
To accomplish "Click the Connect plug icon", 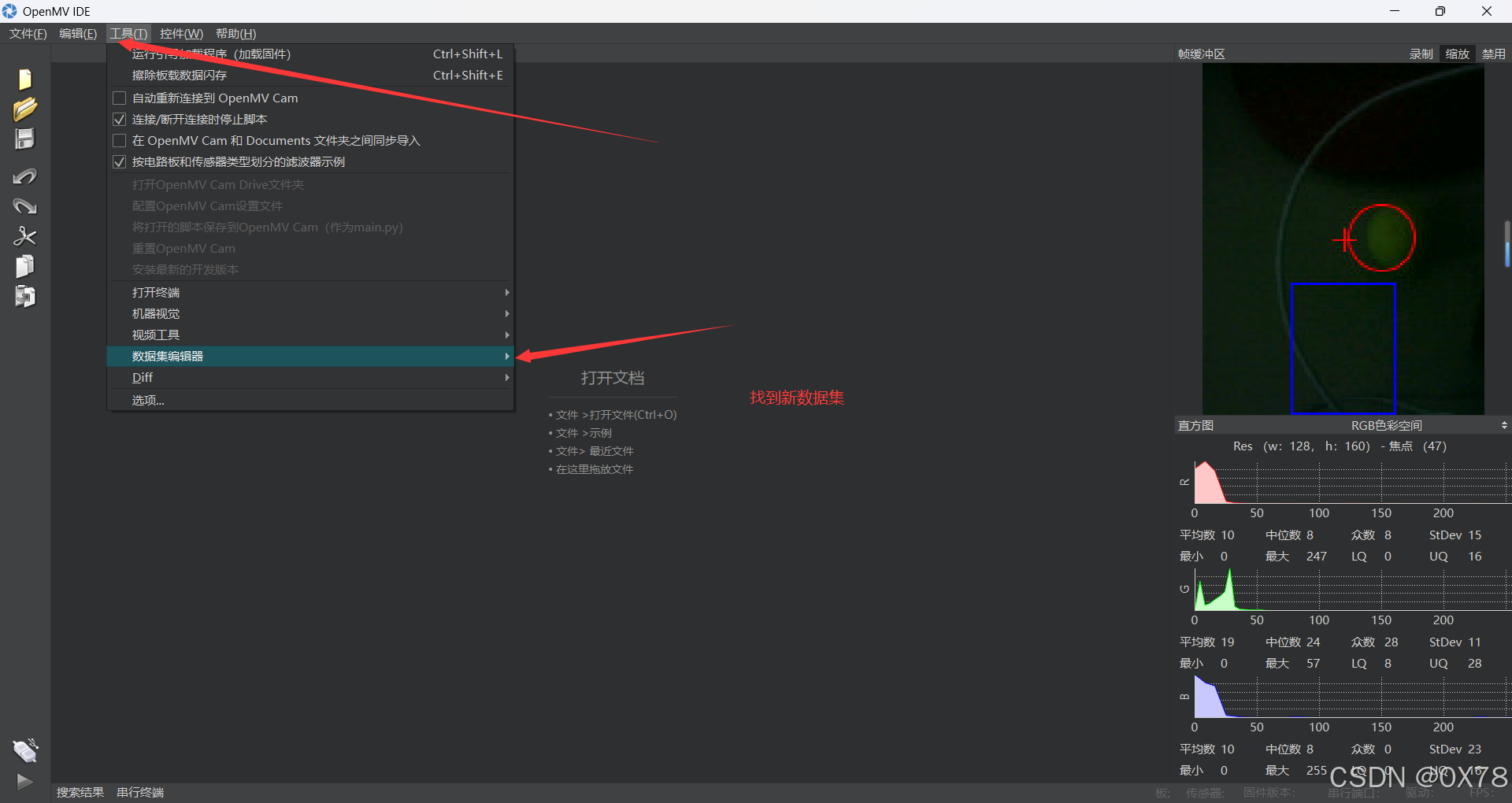I will click(25, 751).
